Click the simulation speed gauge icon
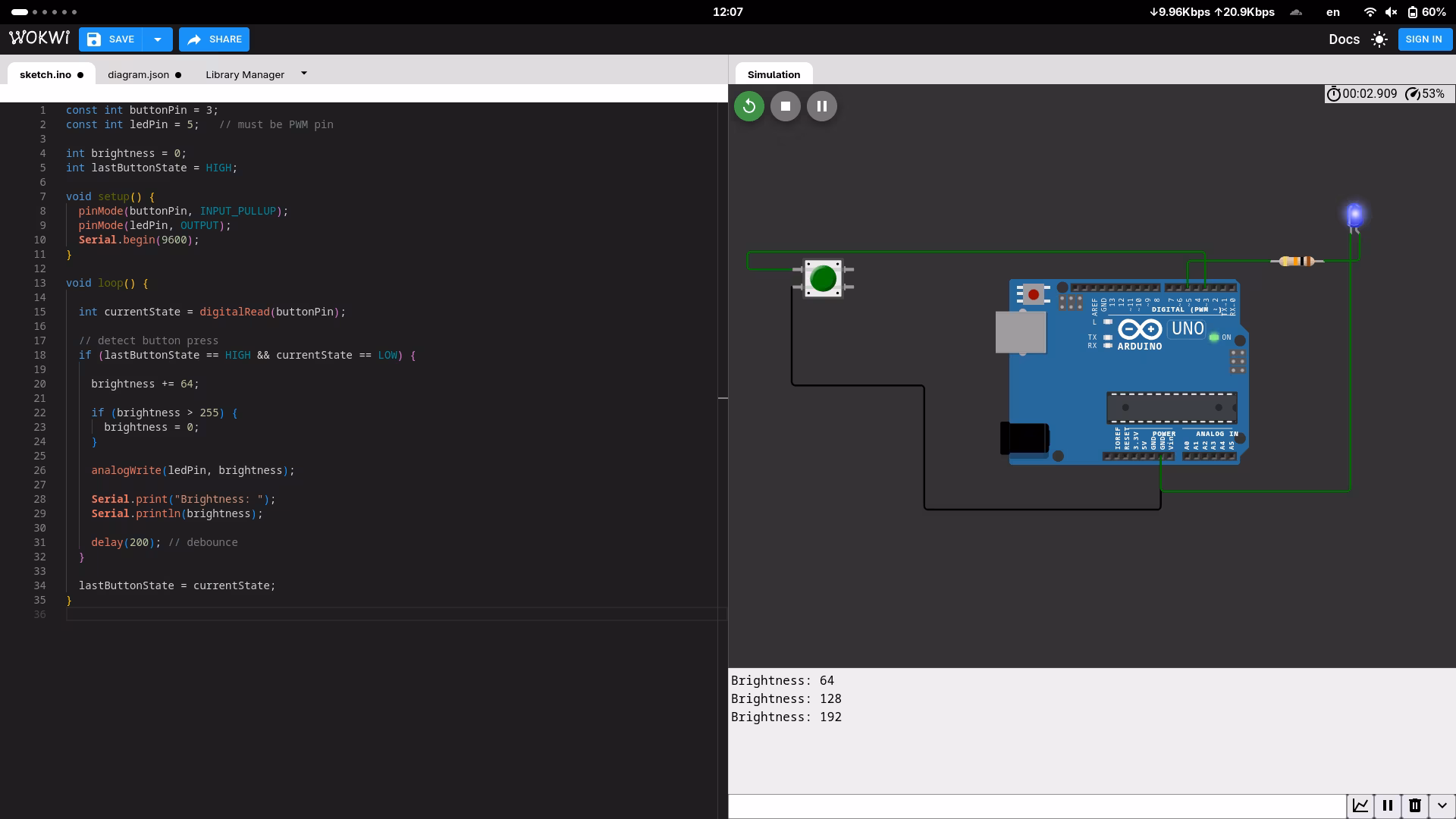The width and height of the screenshot is (1456, 819). [x=1412, y=94]
